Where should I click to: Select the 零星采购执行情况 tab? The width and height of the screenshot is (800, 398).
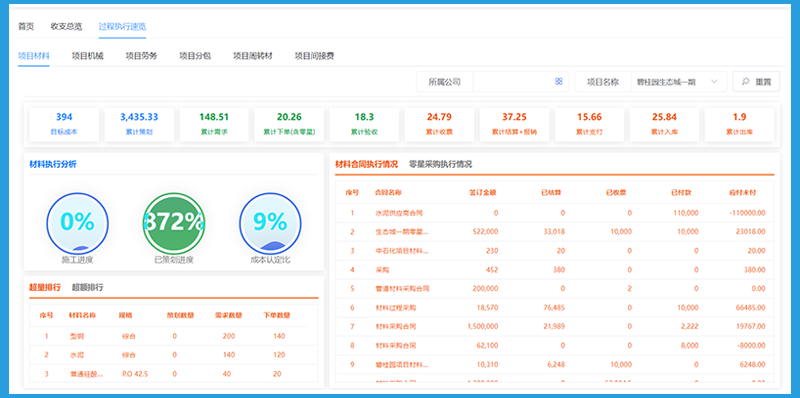[440, 164]
